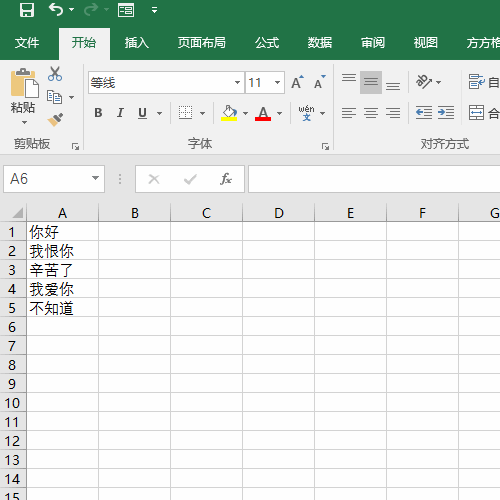The image size is (500, 500).
Task: Click the Enter checkmark in formula bar
Action: pos(190,179)
